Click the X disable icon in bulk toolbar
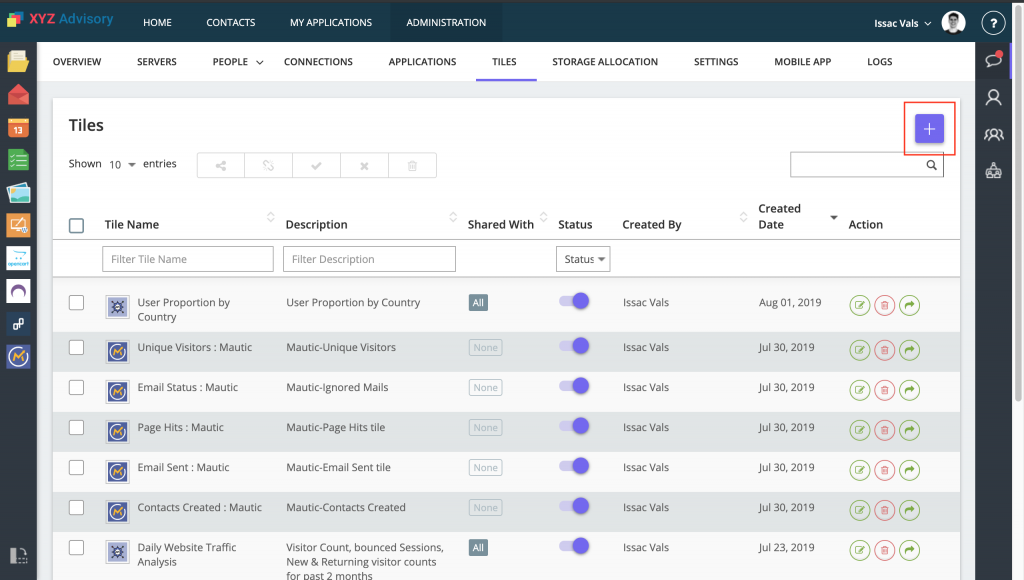 tap(364, 166)
